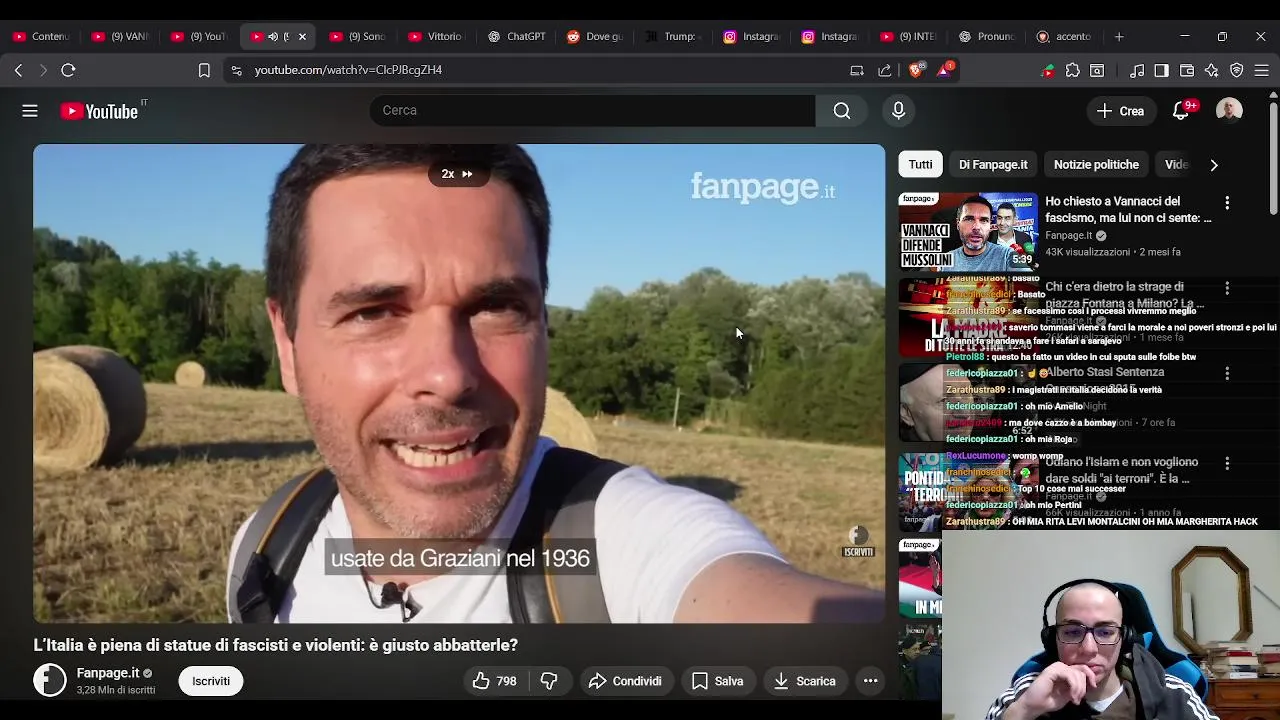This screenshot has width=1280, height=720.
Task: Like the video with 798 likes
Action: pyautogui.click(x=495, y=681)
